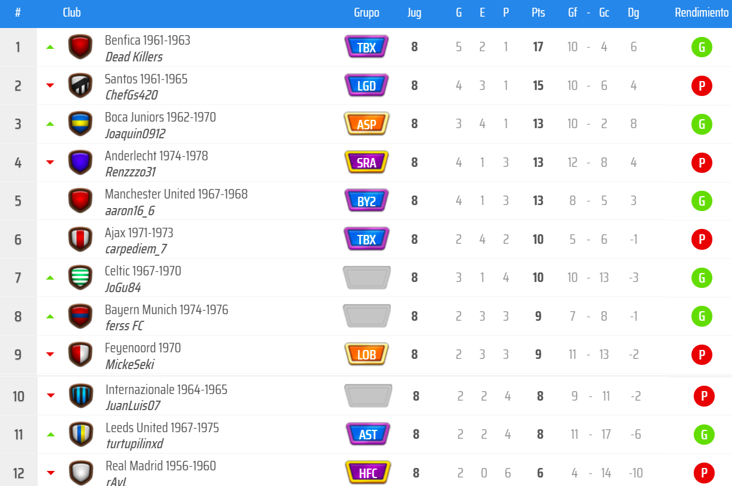Open the orange ASP group badge
This screenshot has height=486, width=732.
[x=366, y=124]
